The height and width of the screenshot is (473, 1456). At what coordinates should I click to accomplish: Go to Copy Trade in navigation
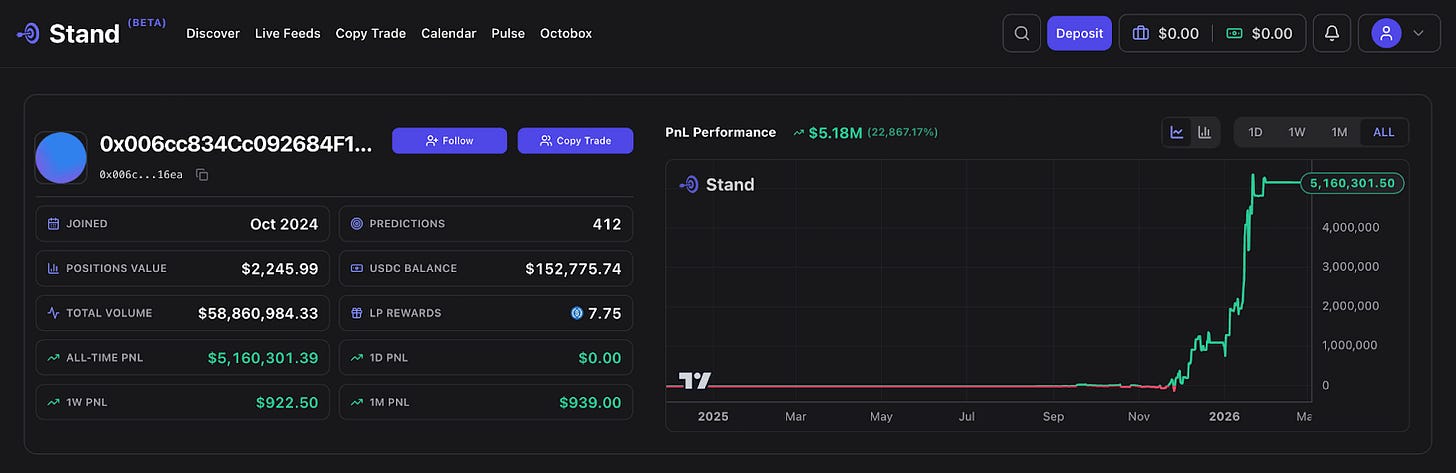pyautogui.click(x=371, y=33)
